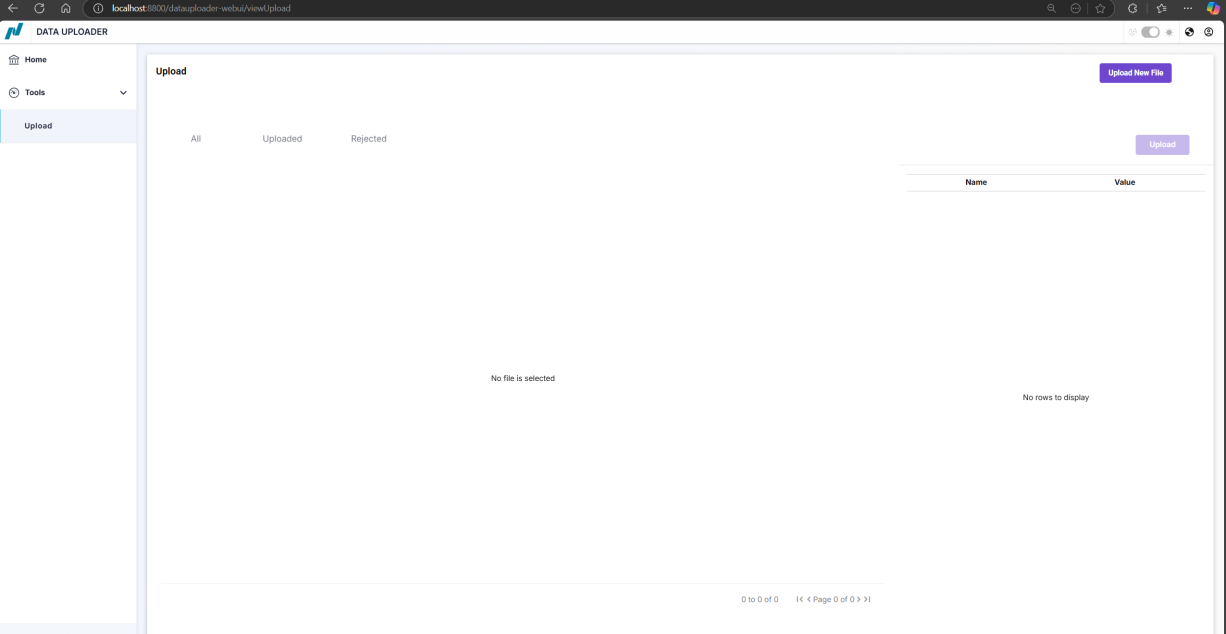Go to the first page of results
Screen dimensions: 1226x634
pos(800,599)
